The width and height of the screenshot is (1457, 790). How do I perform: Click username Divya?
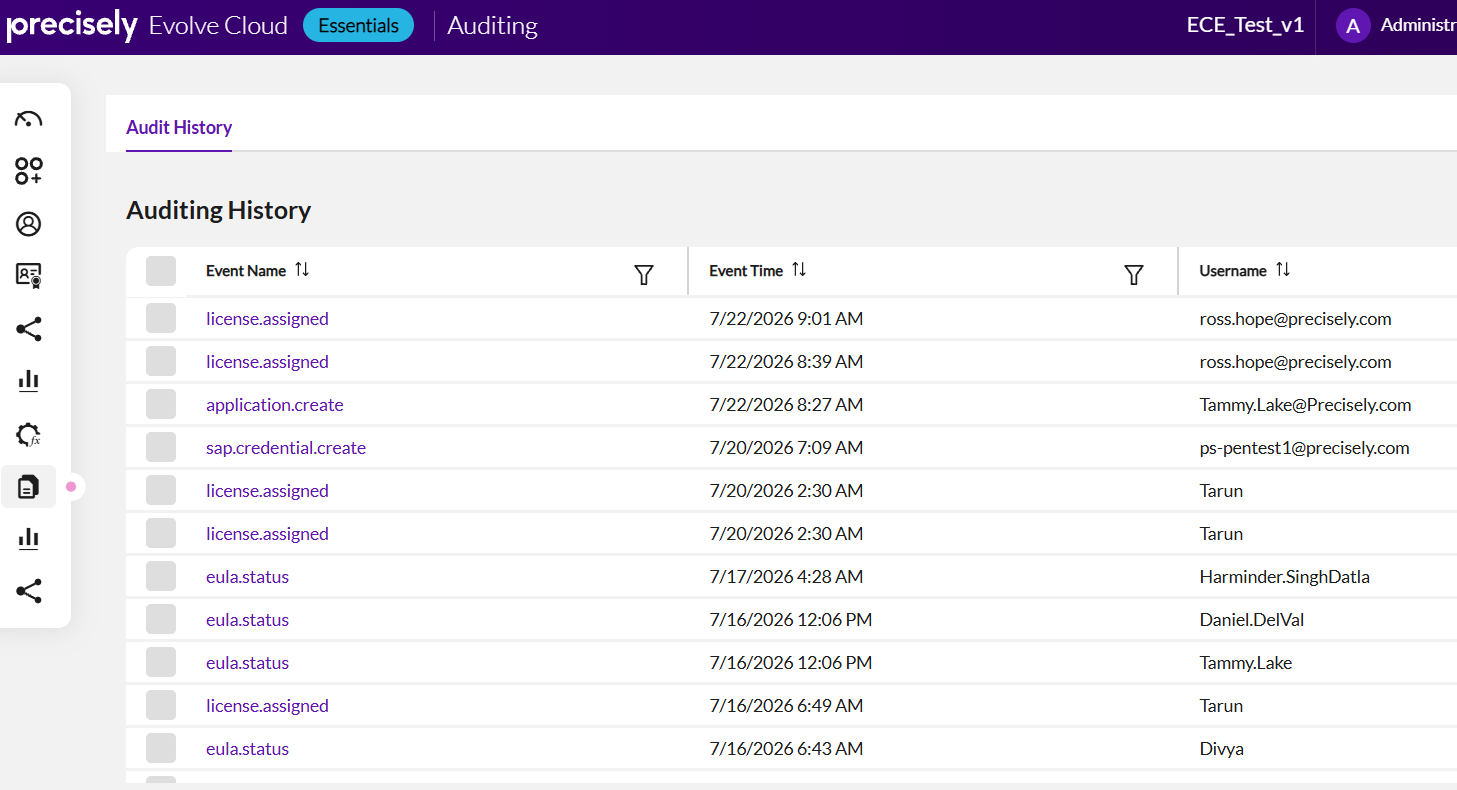(x=1221, y=749)
